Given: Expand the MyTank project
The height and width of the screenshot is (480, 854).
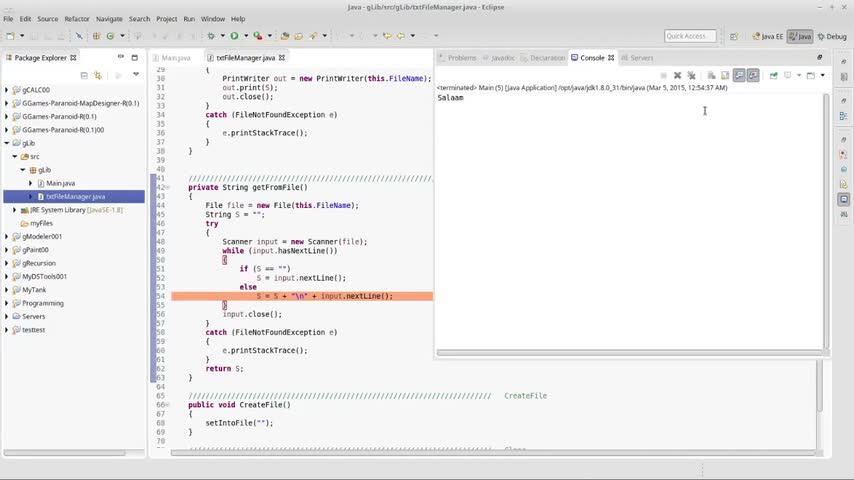Looking at the screenshot, I should tap(7, 290).
